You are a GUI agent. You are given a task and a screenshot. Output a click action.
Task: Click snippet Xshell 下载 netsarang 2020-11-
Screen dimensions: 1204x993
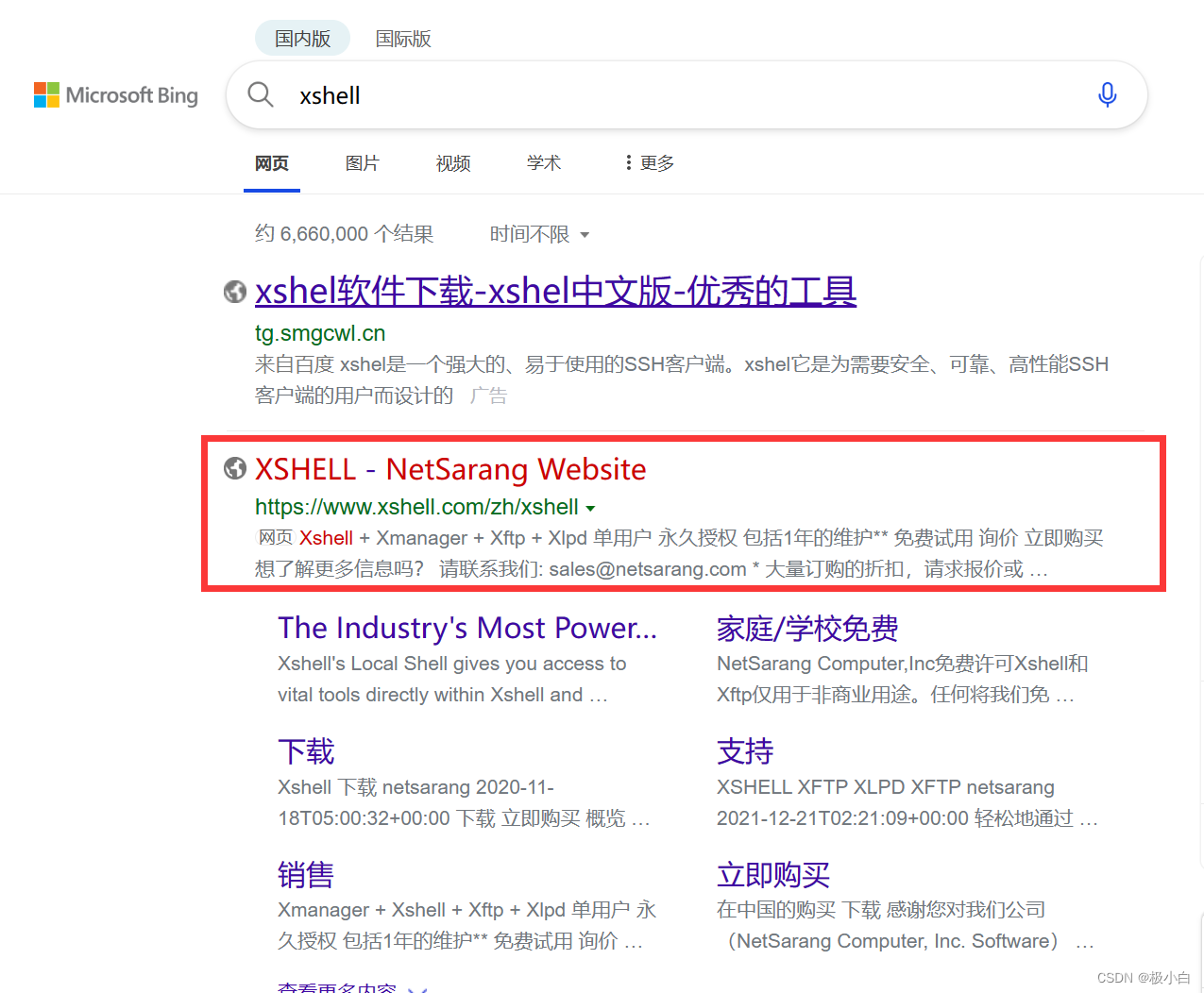click(x=464, y=802)
